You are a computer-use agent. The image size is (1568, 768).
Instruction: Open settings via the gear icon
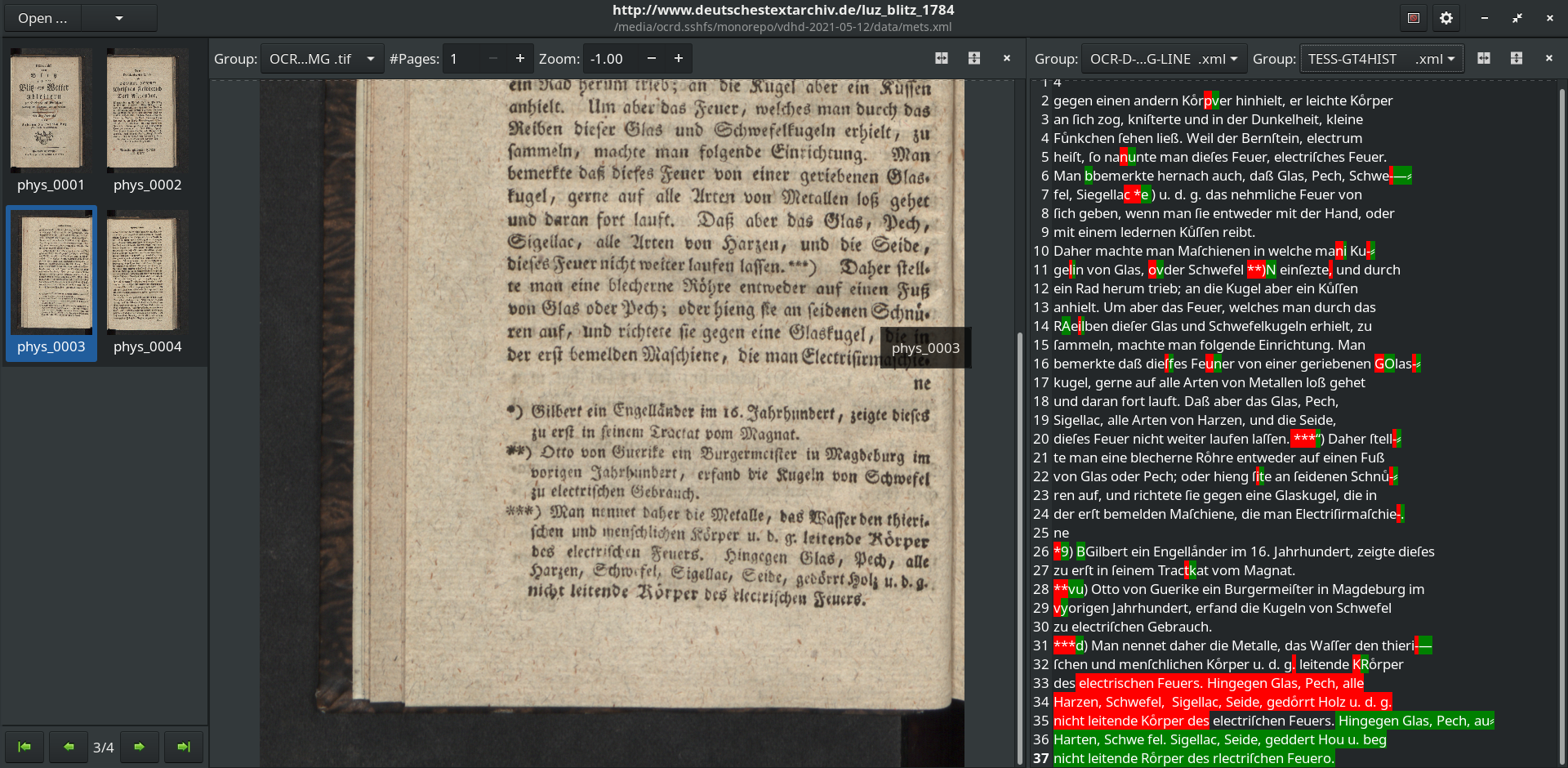(1446, 18)
